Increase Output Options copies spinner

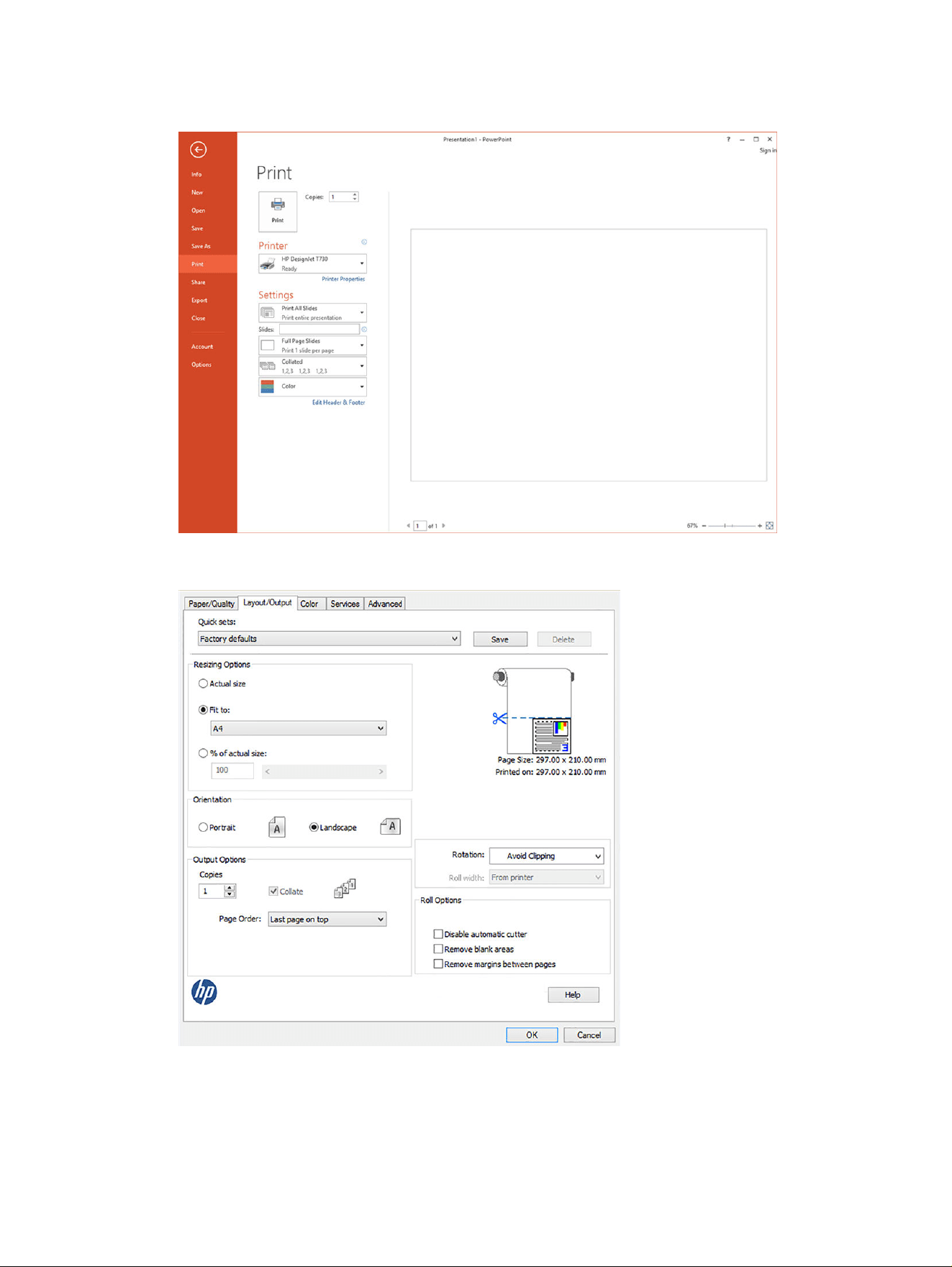coord(230,888)
